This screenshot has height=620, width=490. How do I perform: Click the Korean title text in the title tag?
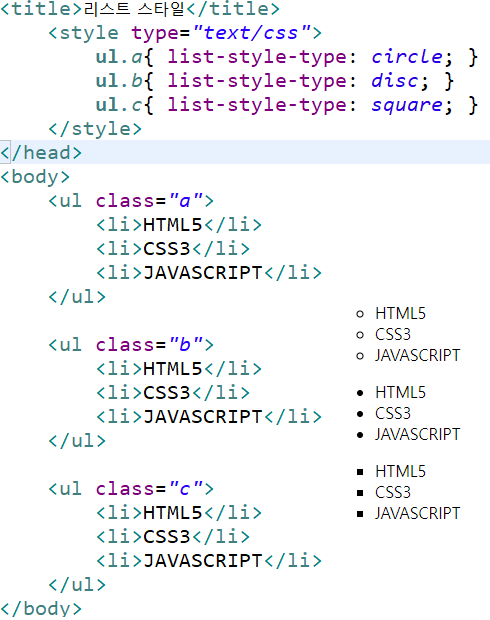pos(134,9)
